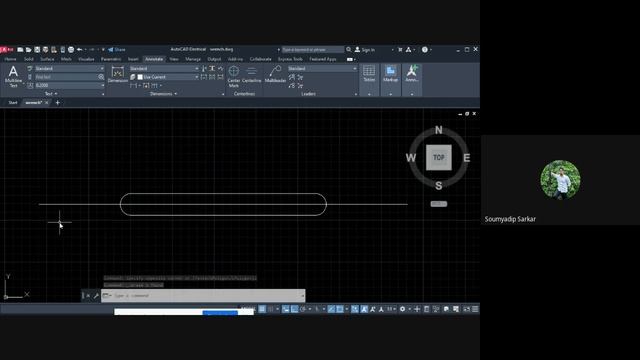This screenshot has height=360, width=640.
Task: Toggle 2D object snap in status bar
Action: coord(340,309)
